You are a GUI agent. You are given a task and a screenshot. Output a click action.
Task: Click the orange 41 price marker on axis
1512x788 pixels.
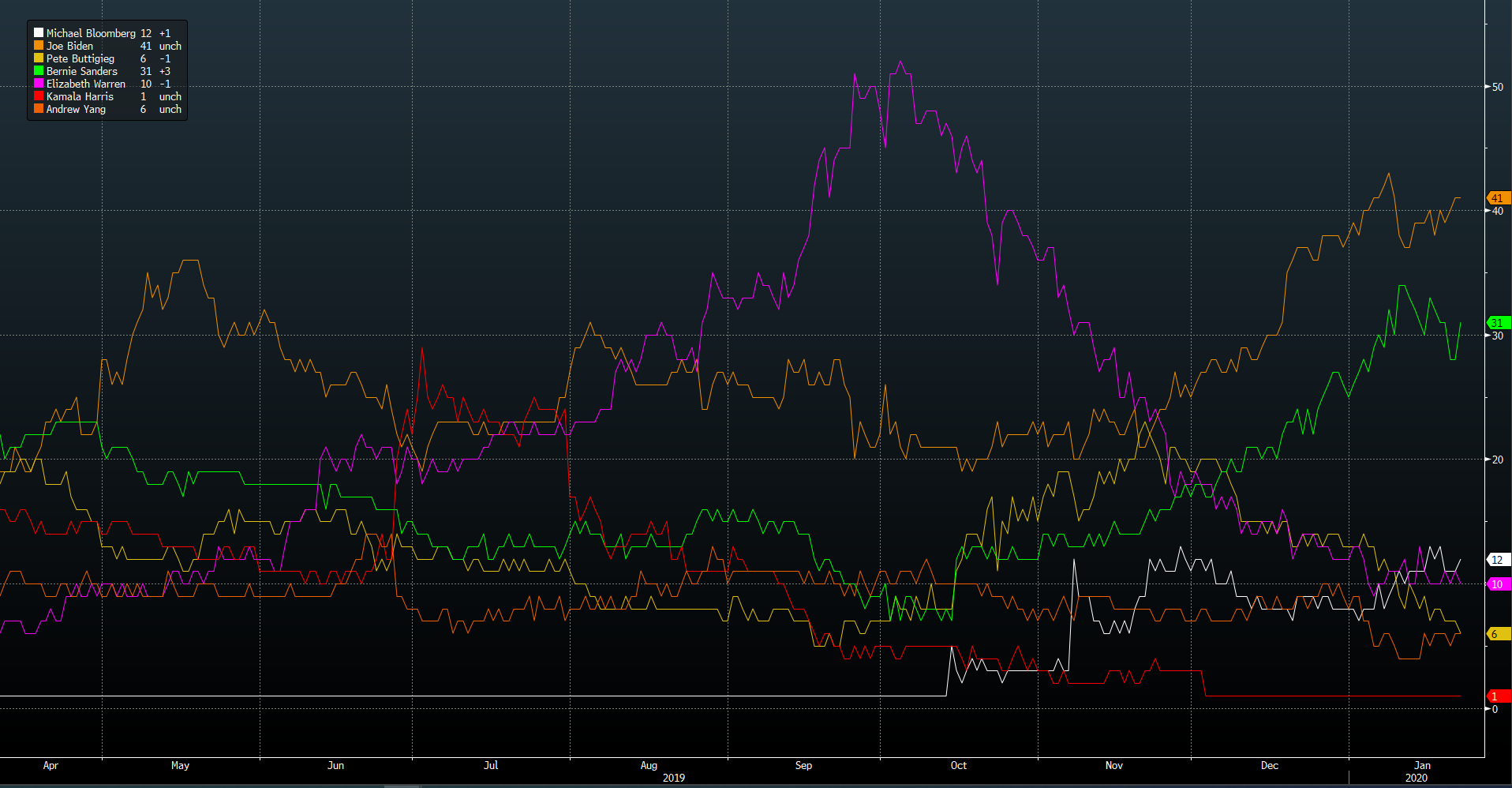click(x=1498, y=198)
